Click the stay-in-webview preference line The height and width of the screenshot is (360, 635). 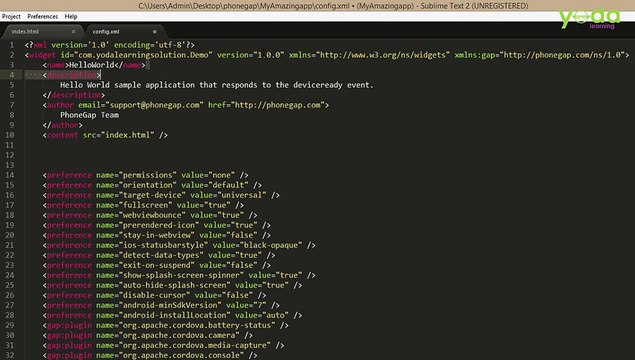tap(157, 235)
